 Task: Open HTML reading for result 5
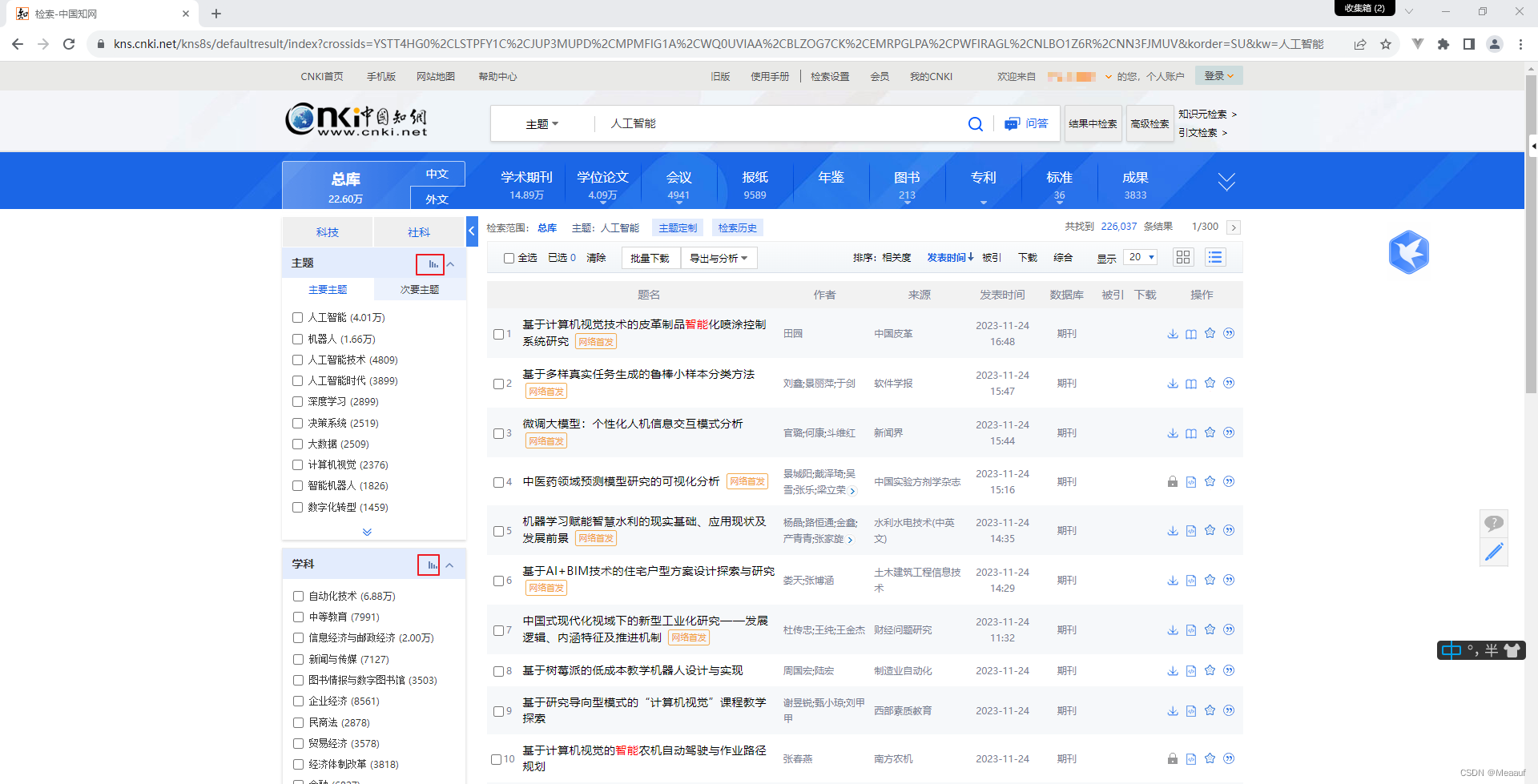point(1191,531)
